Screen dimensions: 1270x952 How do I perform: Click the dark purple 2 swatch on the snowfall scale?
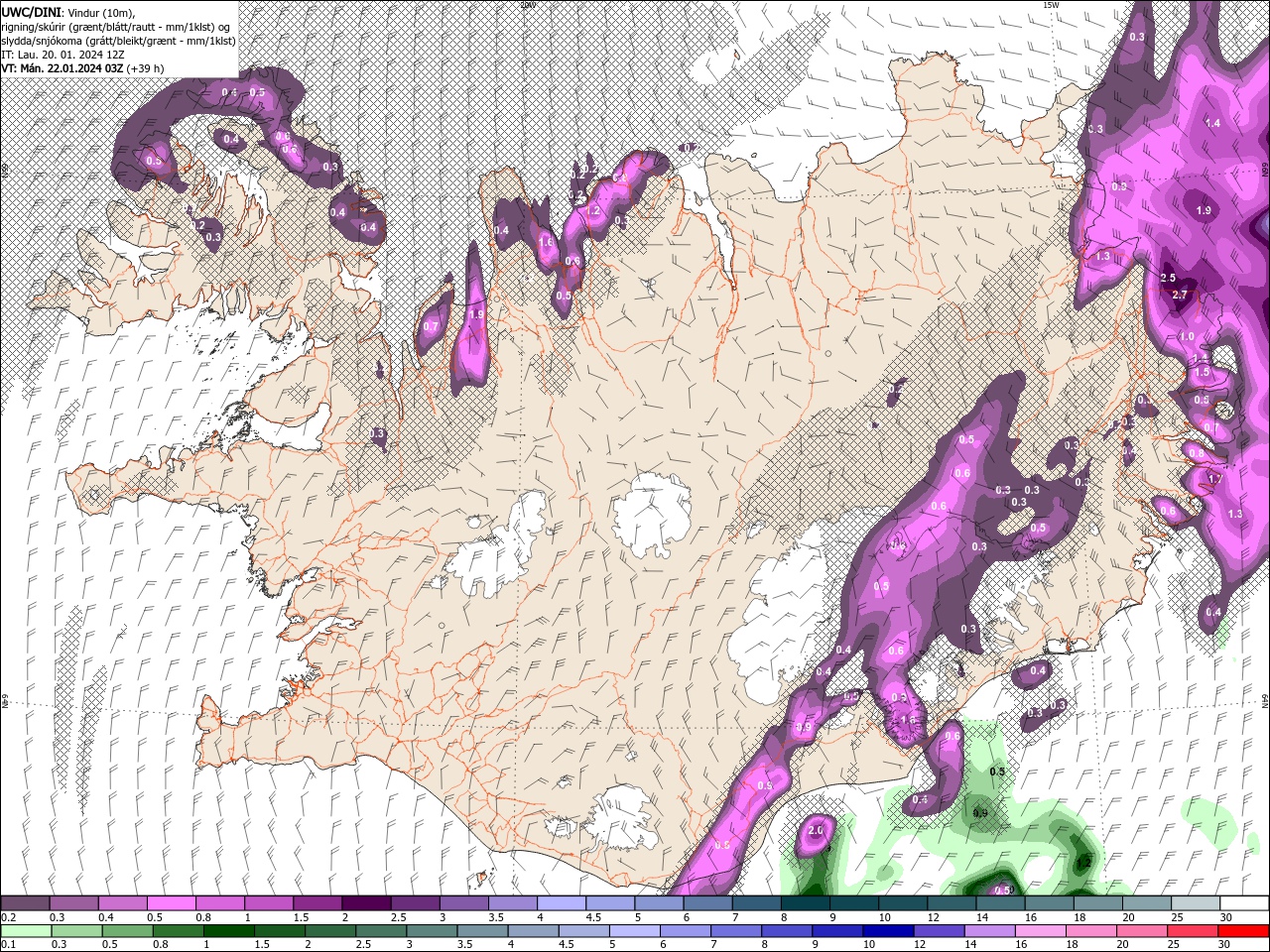coord(366,903)
